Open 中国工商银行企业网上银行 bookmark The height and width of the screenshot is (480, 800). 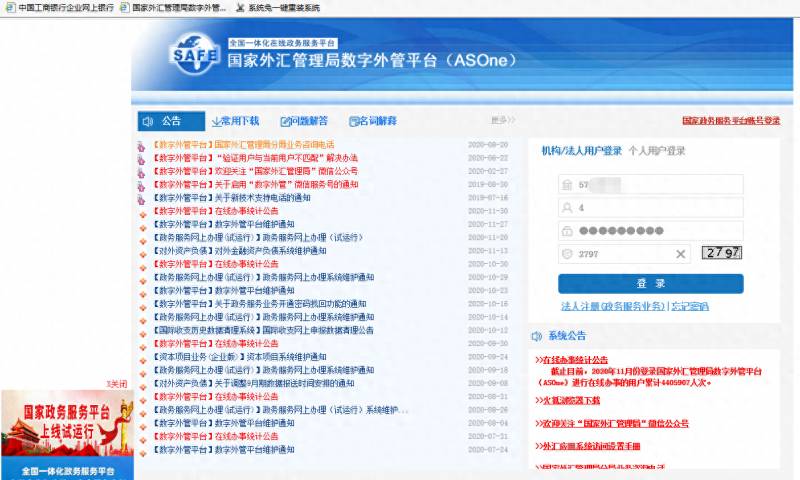(61, 8)
